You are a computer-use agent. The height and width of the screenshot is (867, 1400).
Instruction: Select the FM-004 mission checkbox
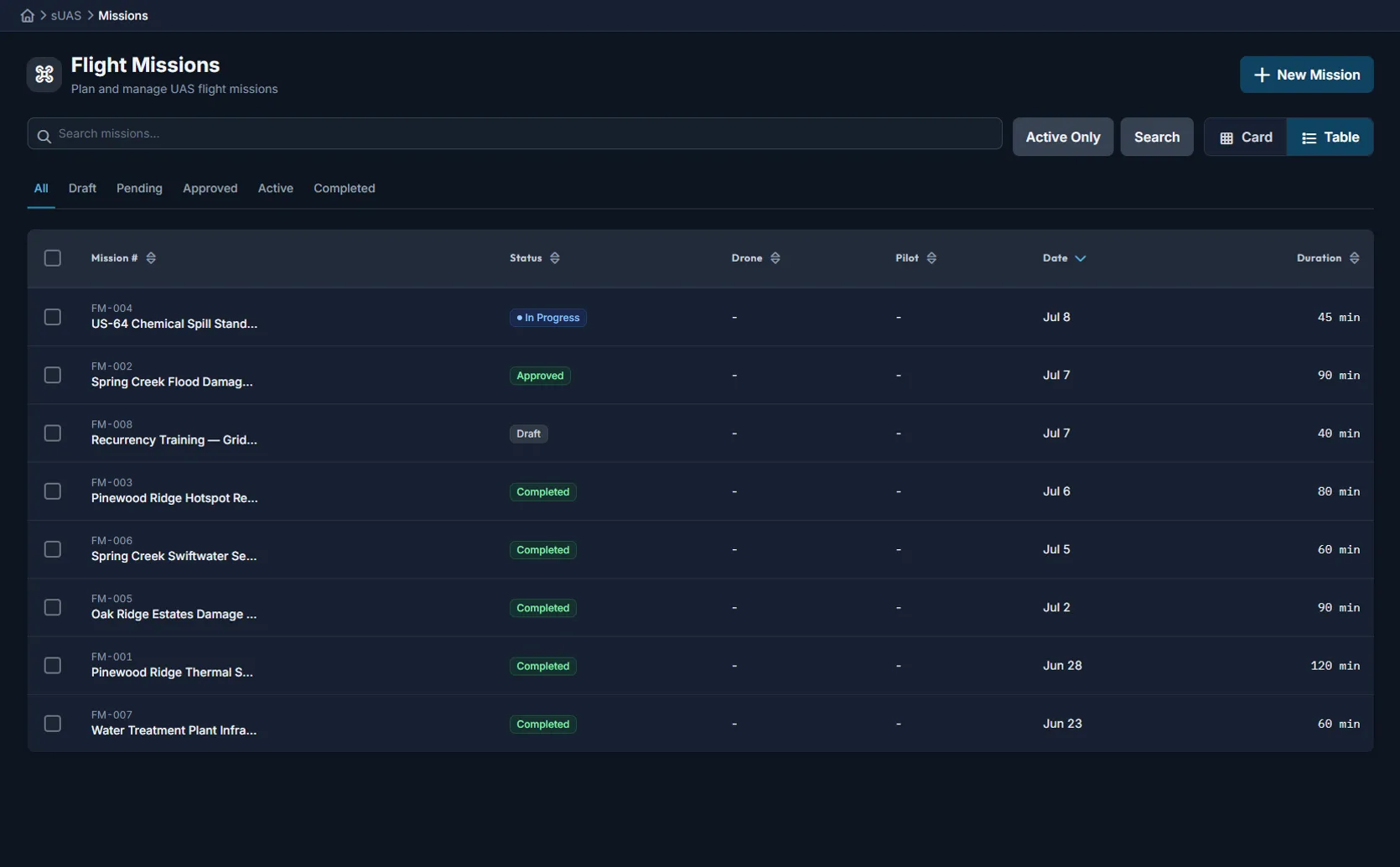pyautogui.click(x=53, y=317)
